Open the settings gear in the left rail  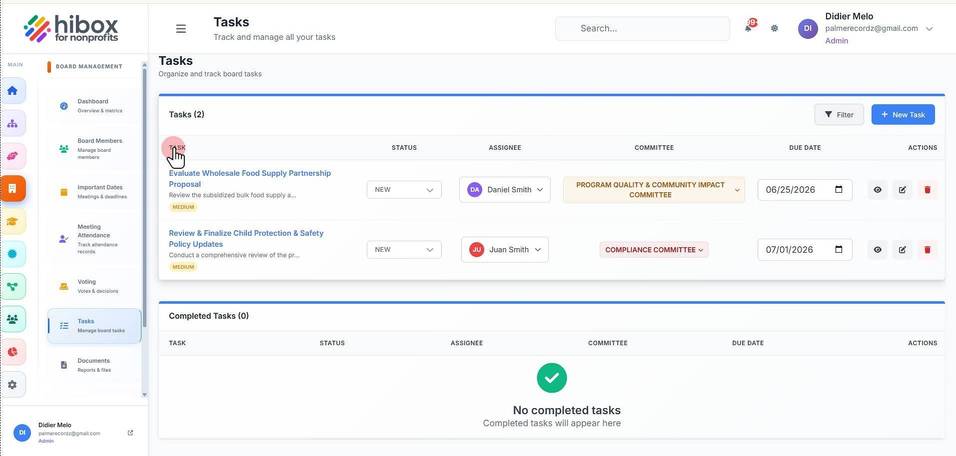coord(13,385)
